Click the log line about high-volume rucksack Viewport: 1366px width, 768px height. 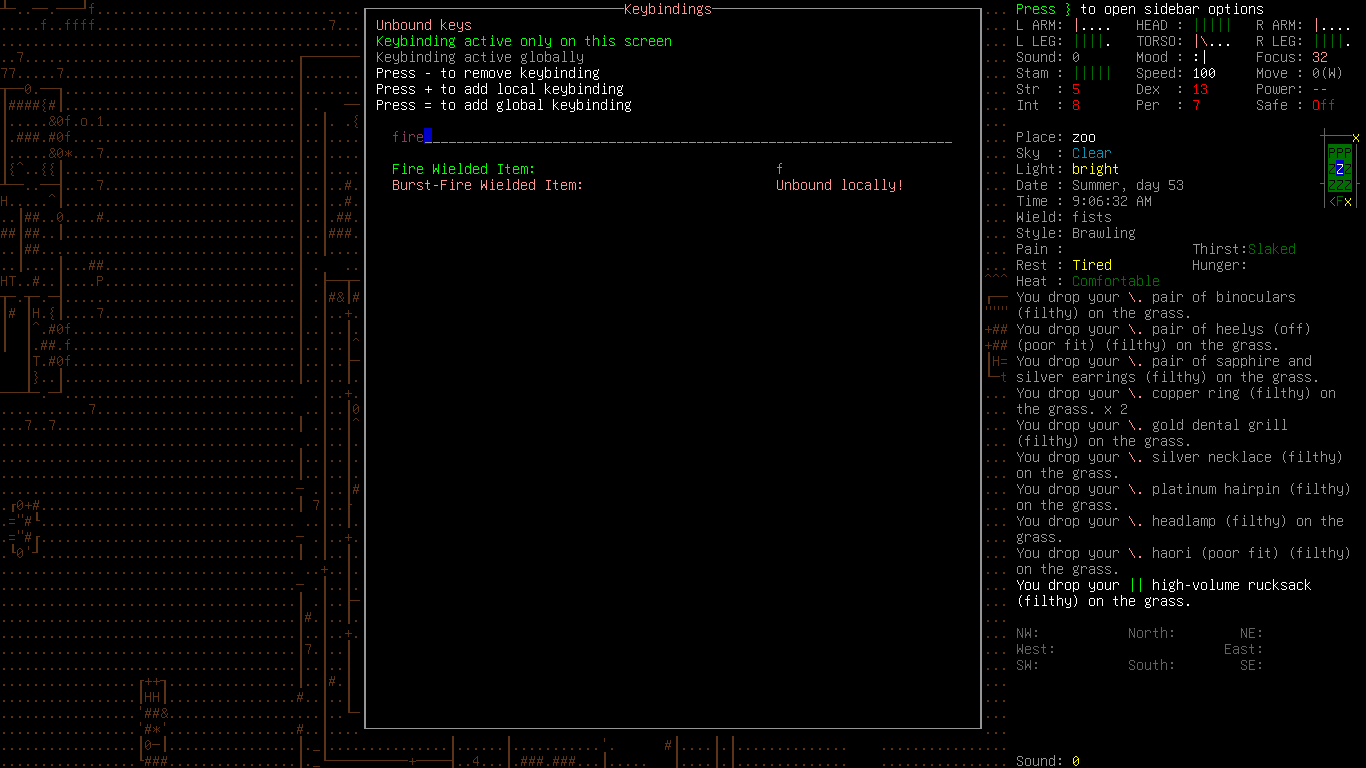pos(1164,593)
